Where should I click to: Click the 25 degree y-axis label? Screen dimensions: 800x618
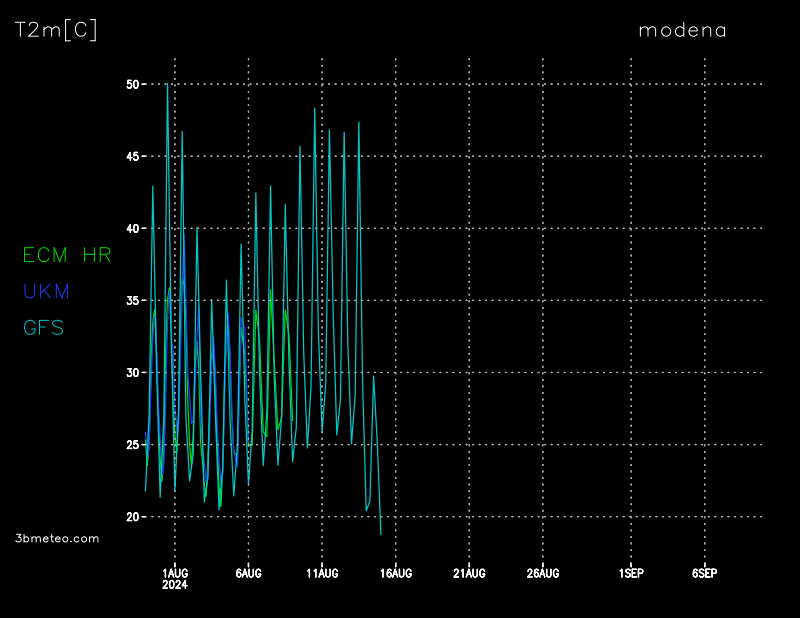pos(132,444)
